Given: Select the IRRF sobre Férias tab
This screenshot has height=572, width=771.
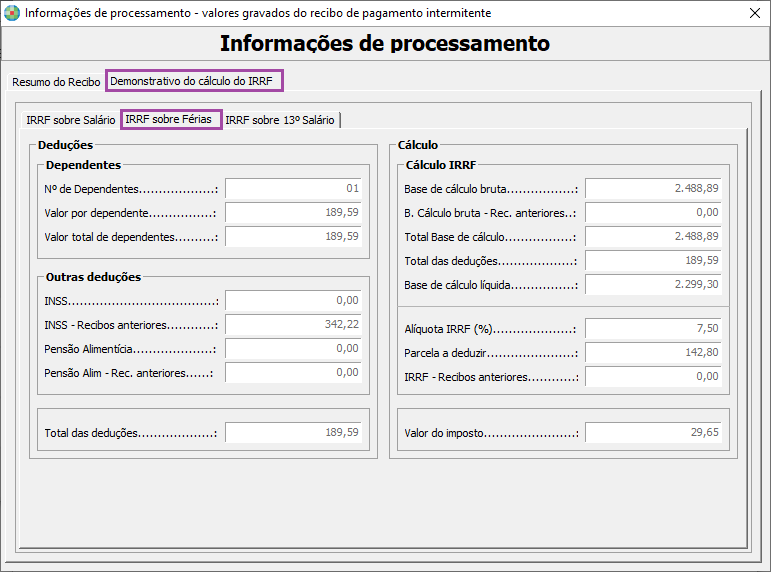Looking at the screenshot, I should [x=171, y=120].
